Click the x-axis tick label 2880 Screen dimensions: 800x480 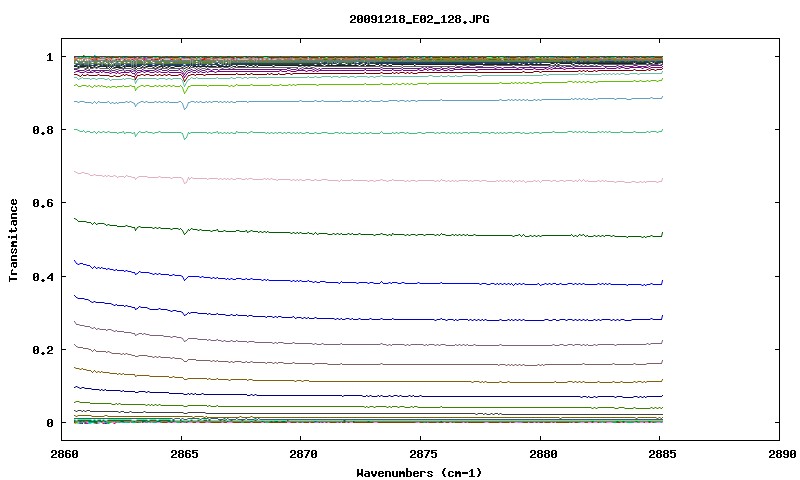[x=542, y=454]
